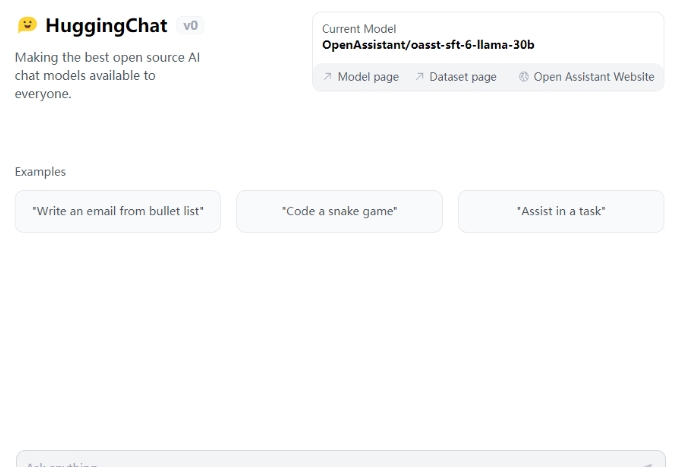This screenshot has width=687, height=467.
Task: Click the arrow icon beside Dataset page
Action: coord(419,77)
